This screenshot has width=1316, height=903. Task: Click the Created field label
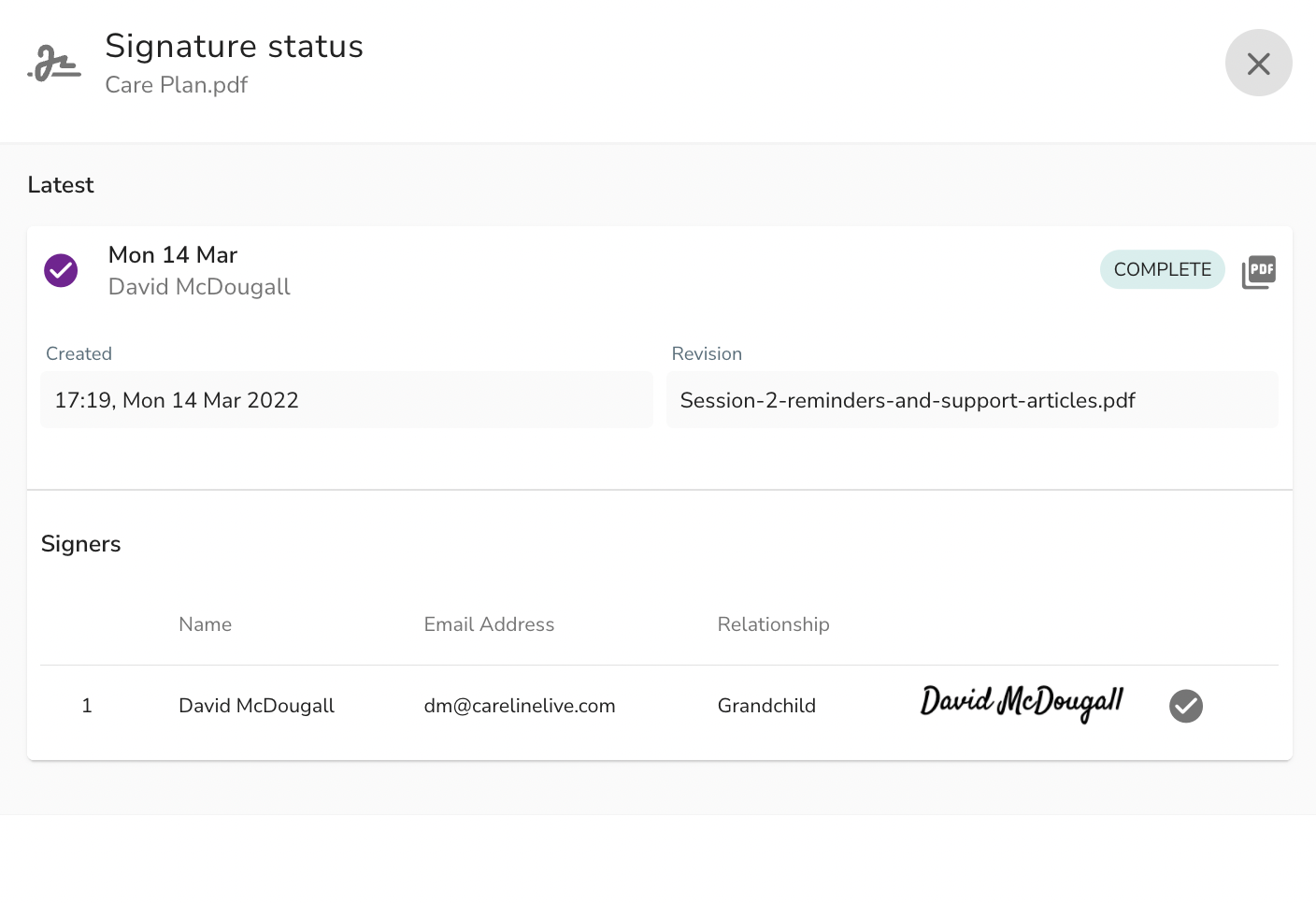(79, 354)
